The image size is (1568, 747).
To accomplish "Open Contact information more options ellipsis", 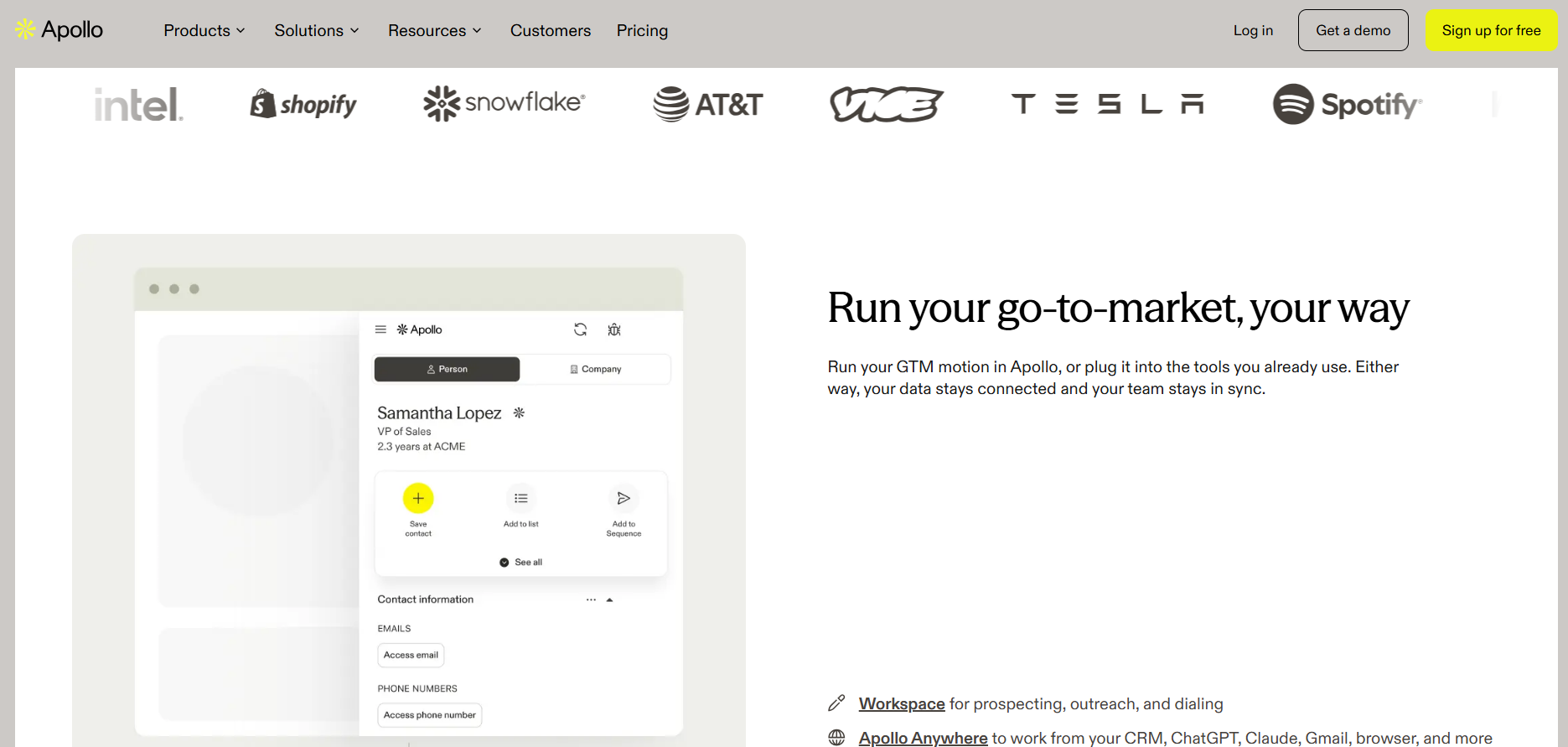I will pos(591,599).
